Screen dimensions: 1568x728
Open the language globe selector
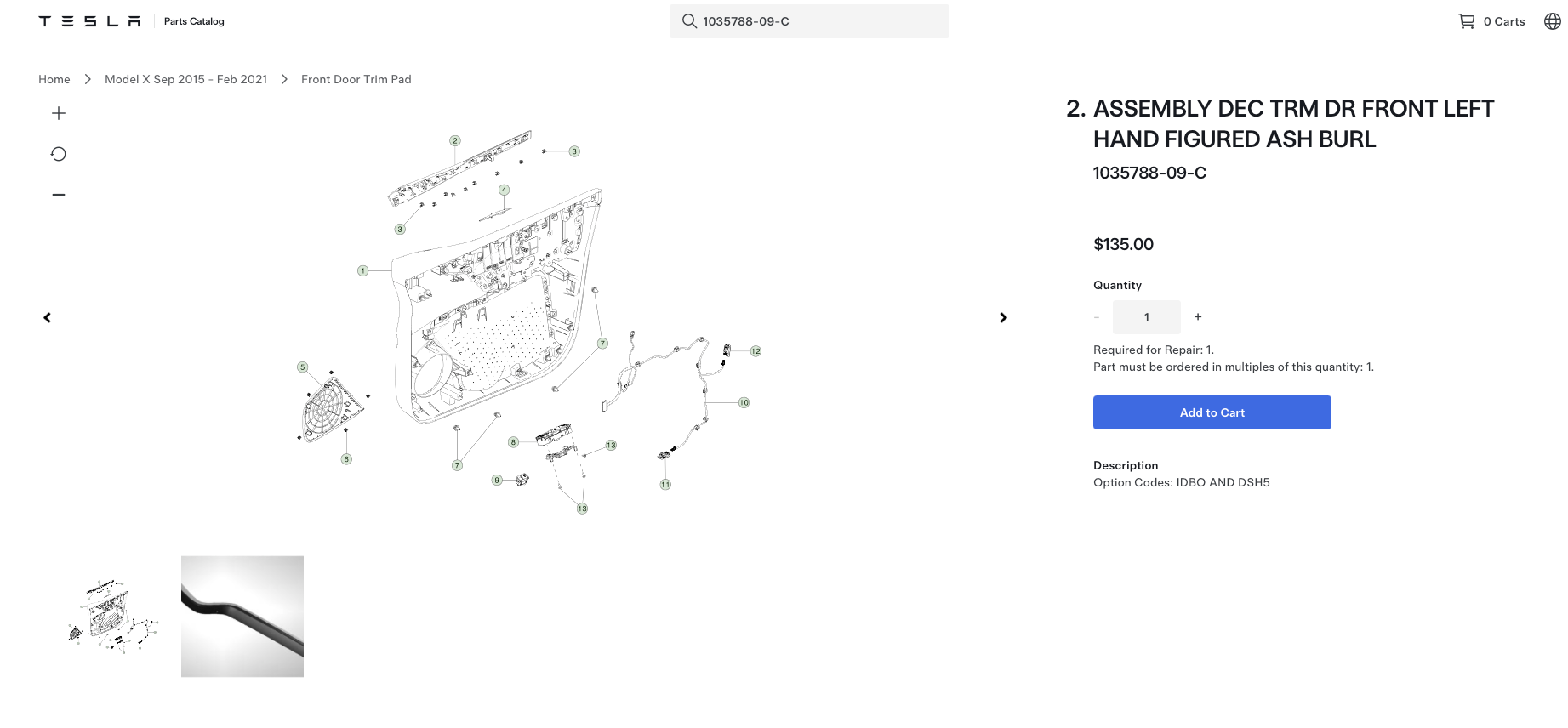[1553, 21]
